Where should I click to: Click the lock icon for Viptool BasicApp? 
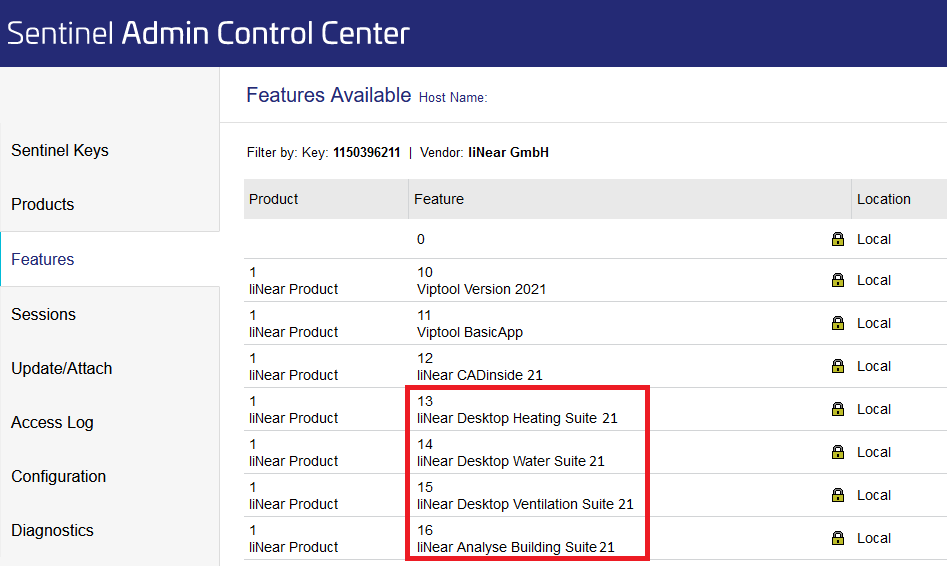838,323
